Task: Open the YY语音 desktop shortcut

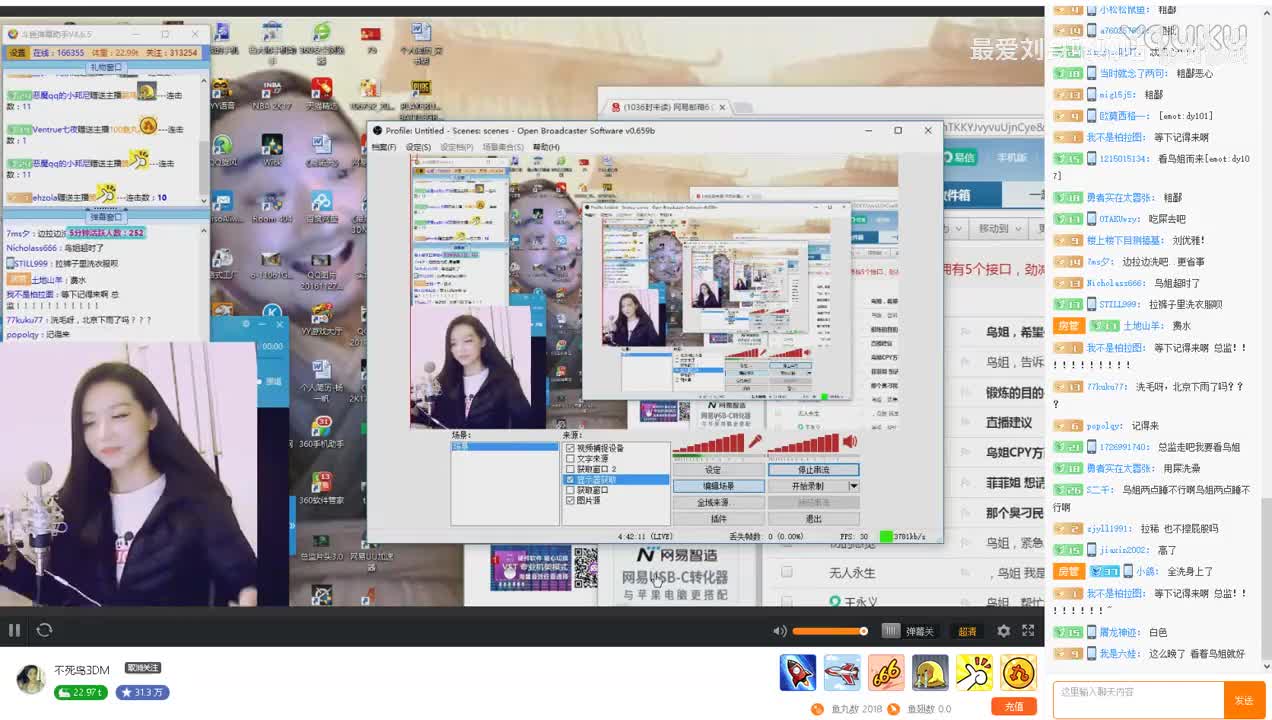Action: pyautogui.click(x=222, y=94)
